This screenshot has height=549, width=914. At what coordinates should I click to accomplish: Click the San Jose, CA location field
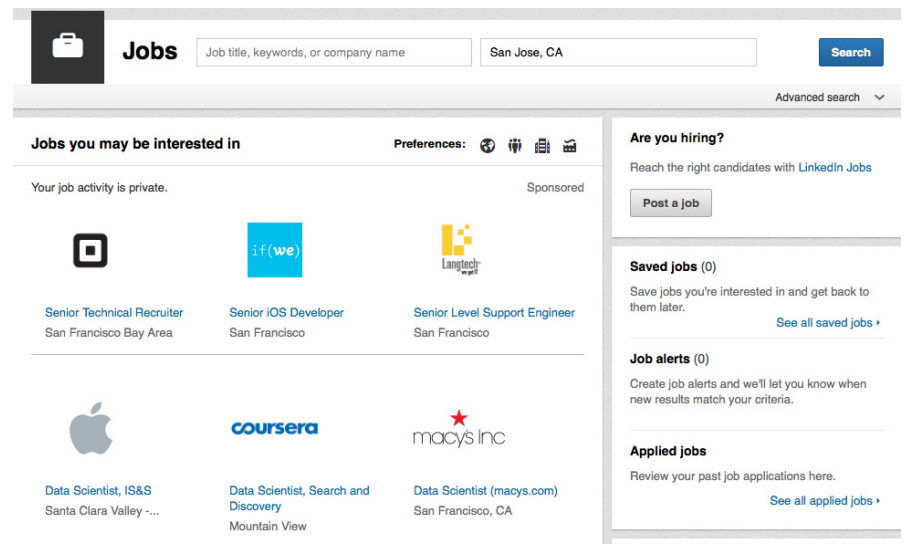click(618, 53)
